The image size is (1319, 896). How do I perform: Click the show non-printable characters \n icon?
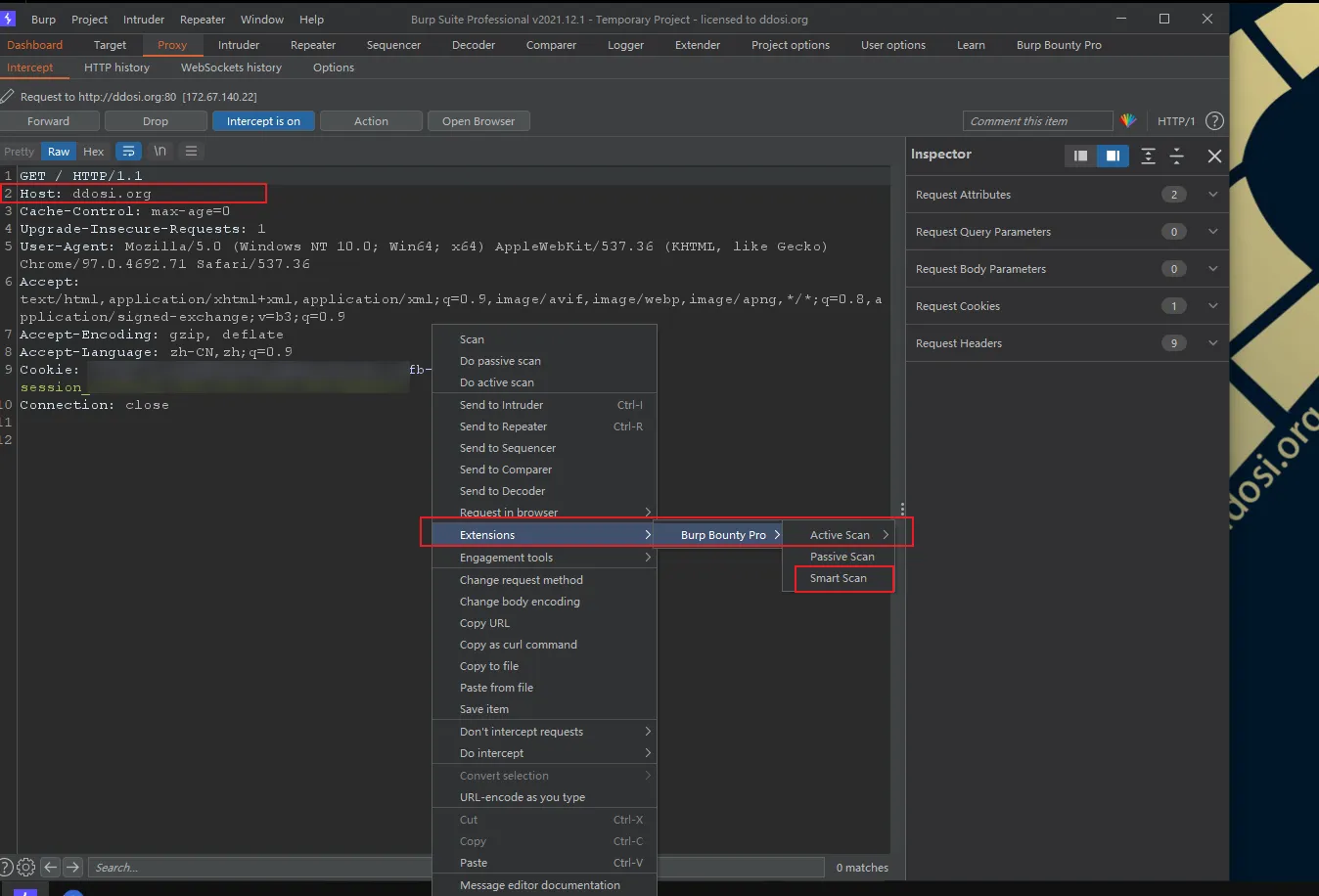159,152
